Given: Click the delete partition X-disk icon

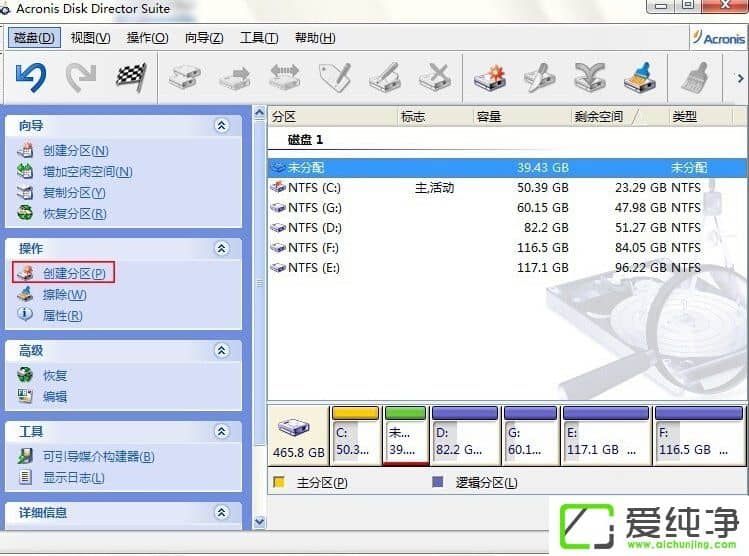Looking at the screenshot, I should [435, 77].
